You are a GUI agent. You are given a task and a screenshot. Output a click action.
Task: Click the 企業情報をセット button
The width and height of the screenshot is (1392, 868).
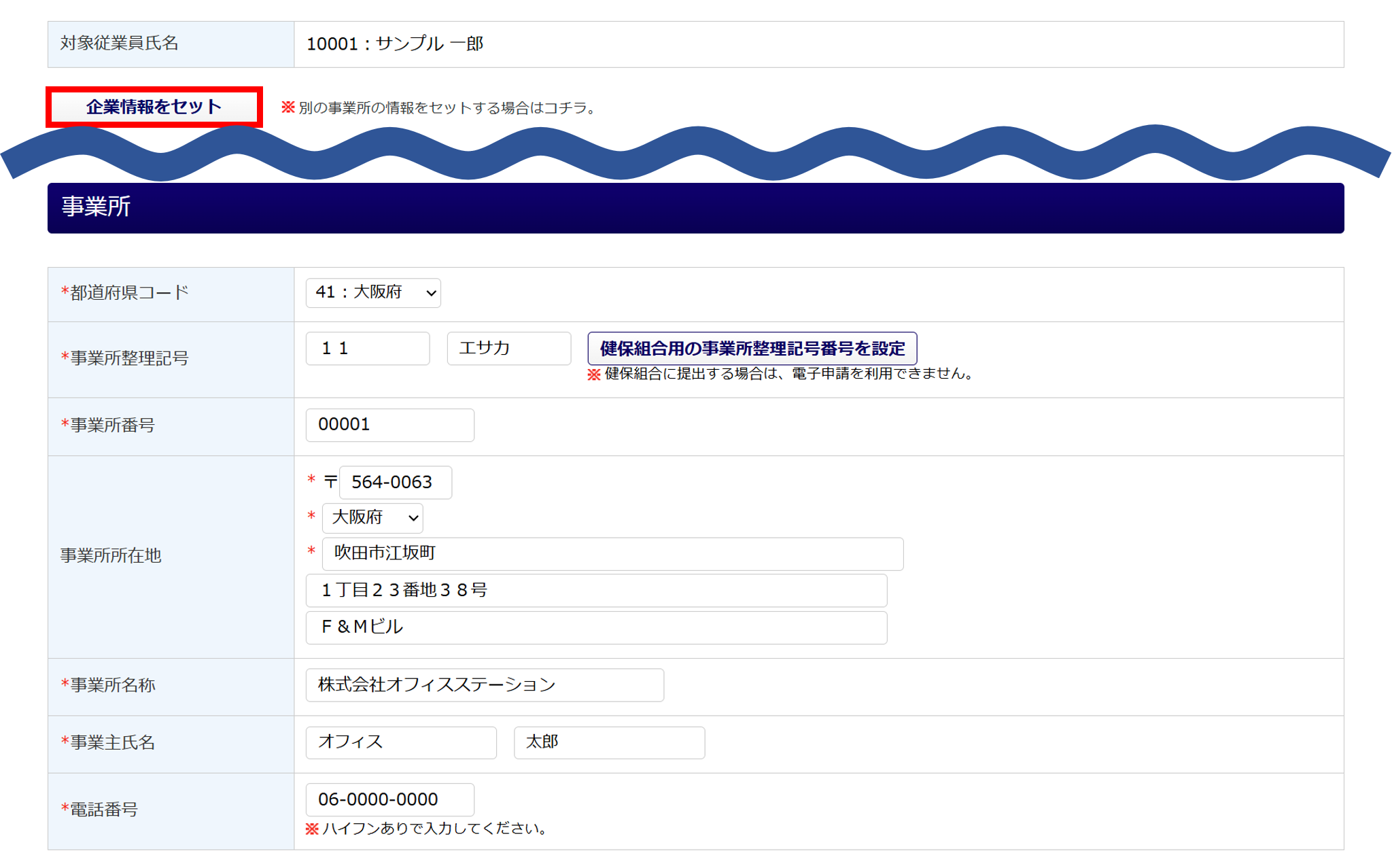click(x=154, y=107)
